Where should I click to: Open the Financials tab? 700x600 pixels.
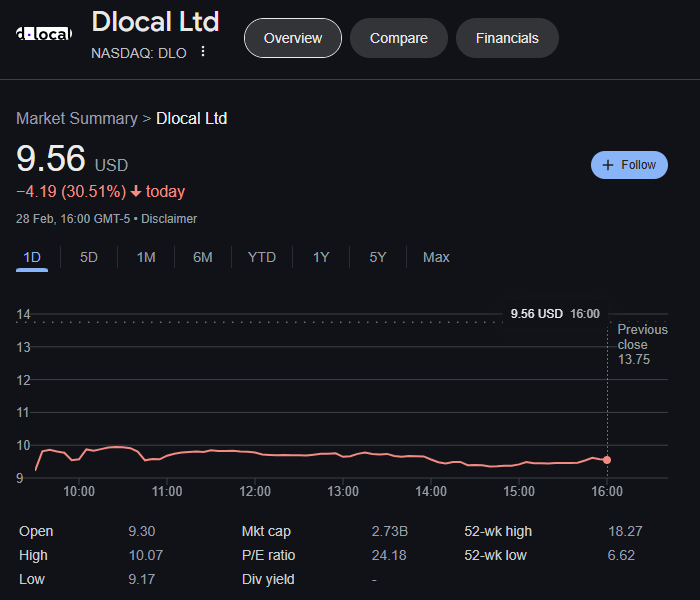click(507, 38)
